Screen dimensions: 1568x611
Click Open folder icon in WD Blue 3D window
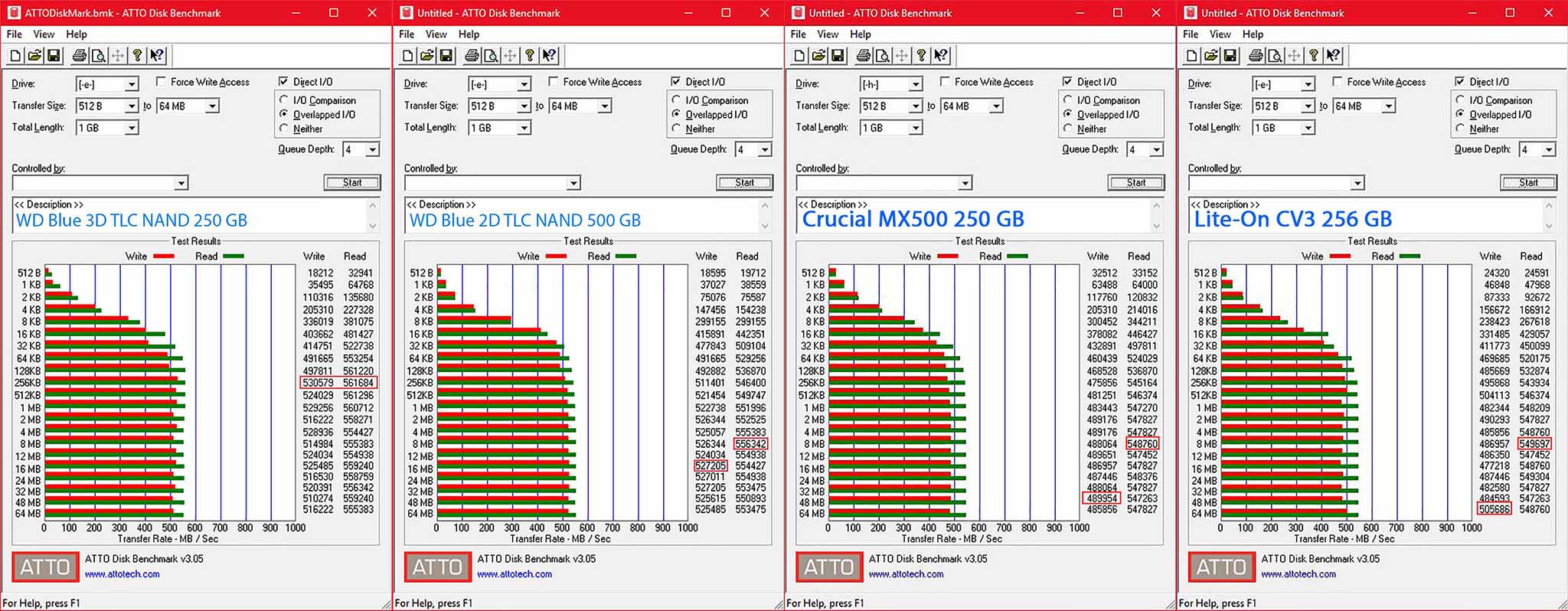tap(34, 55)
